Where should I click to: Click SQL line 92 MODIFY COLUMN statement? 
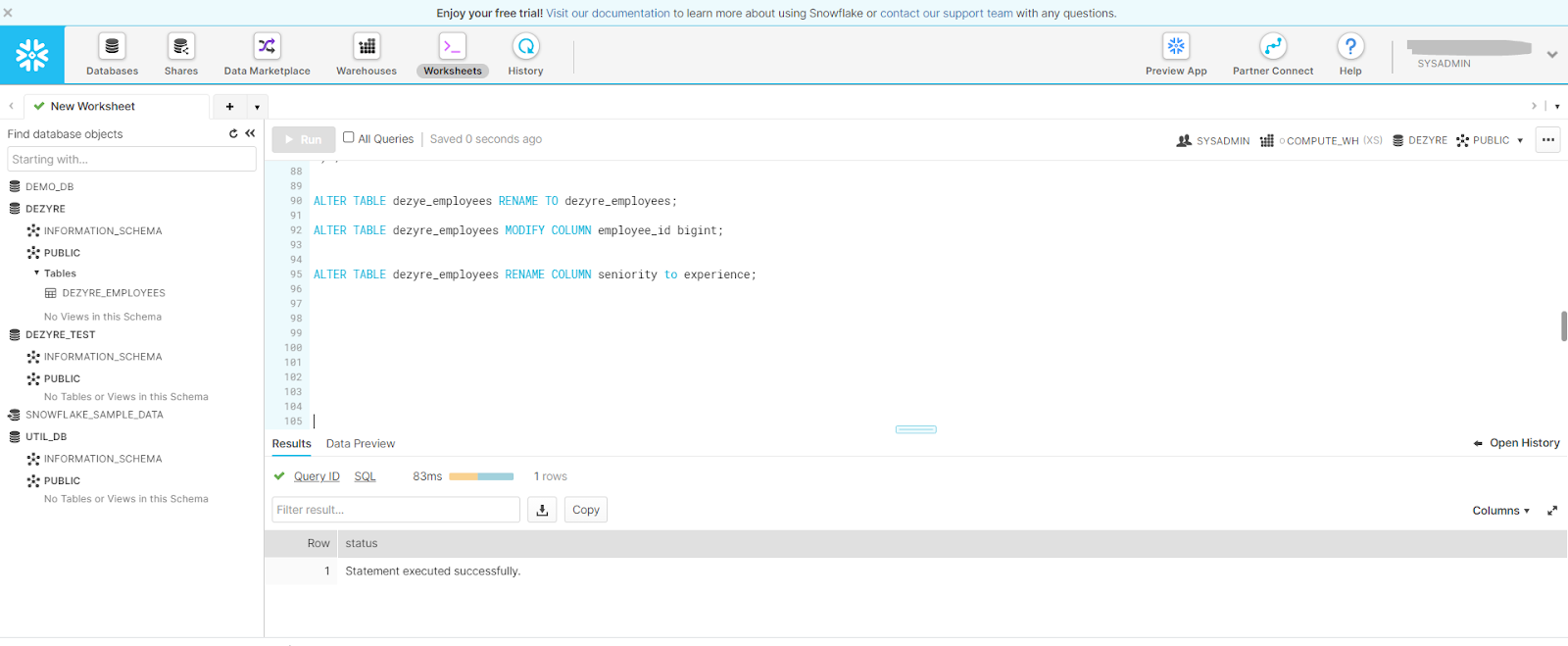click(x=518, y=230)
